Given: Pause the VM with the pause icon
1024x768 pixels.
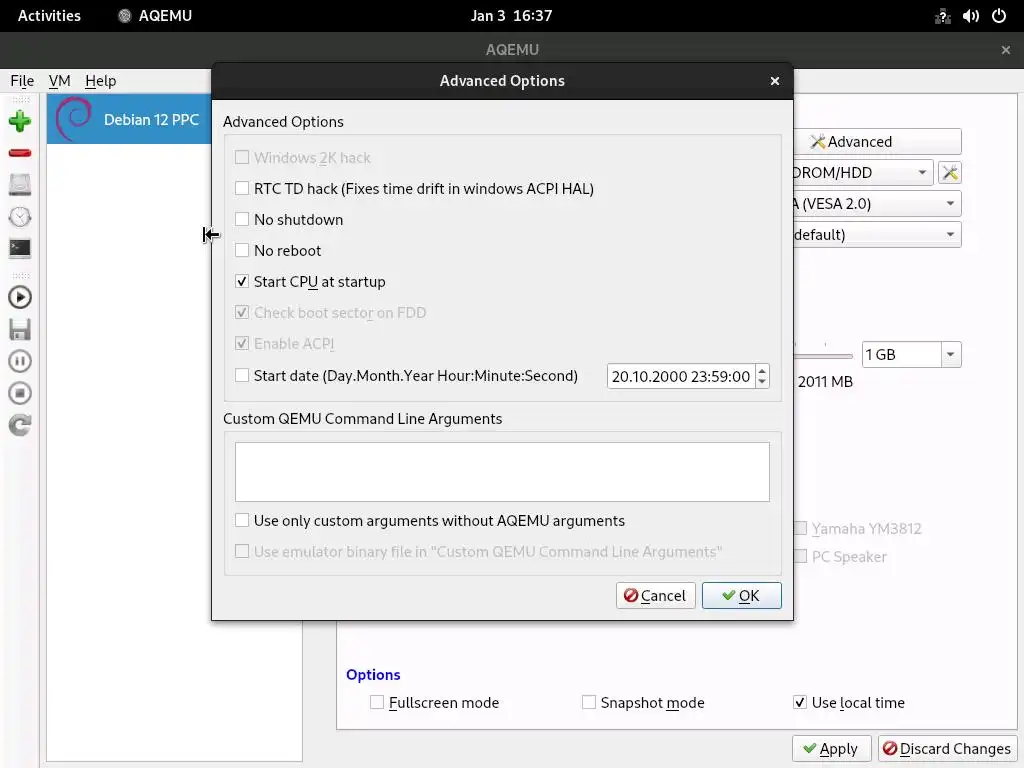Looking at the screenshot, I should pyautogui.click(x=20, y=361).
